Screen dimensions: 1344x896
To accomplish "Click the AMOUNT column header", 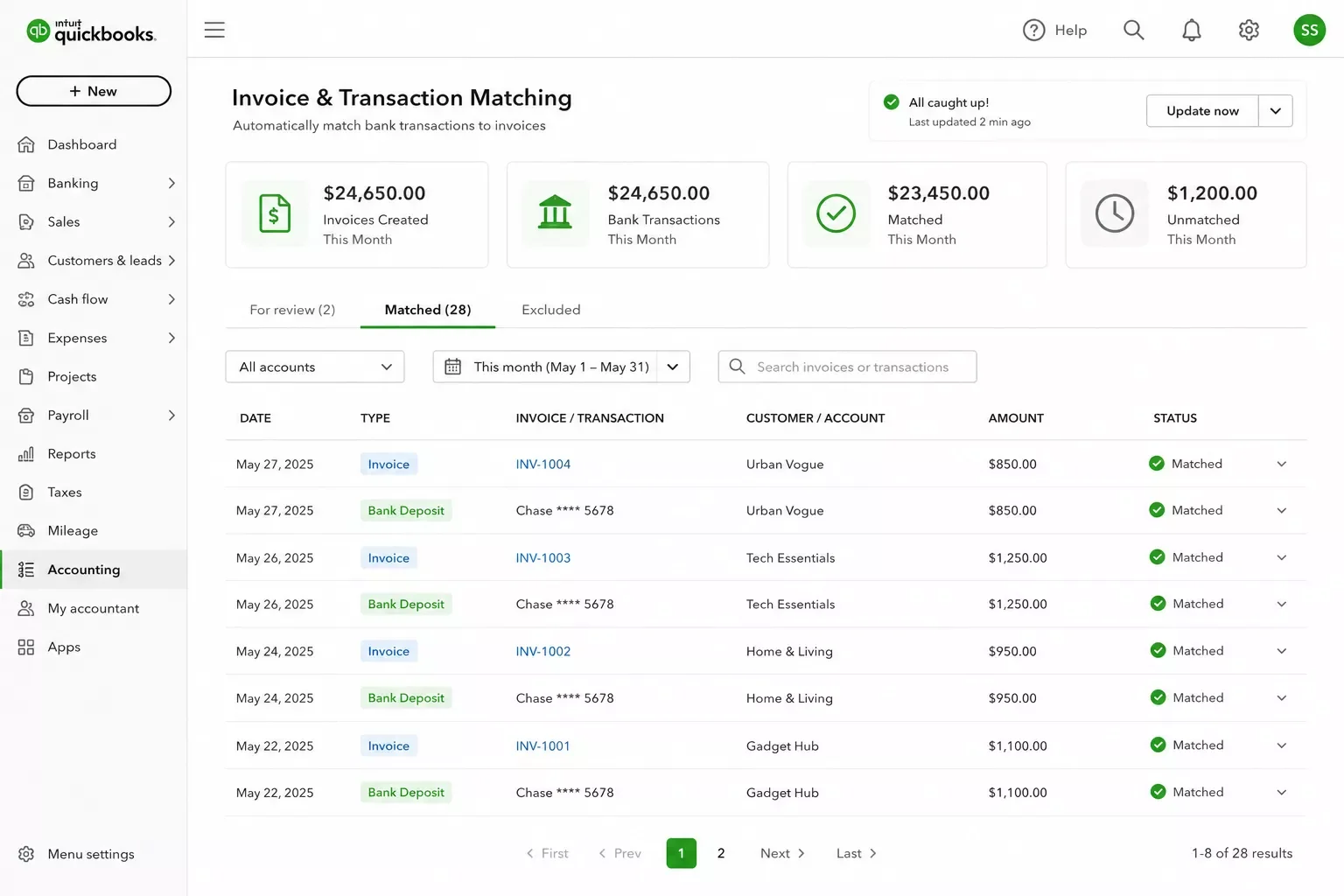I will click(x=1016, y=418).
